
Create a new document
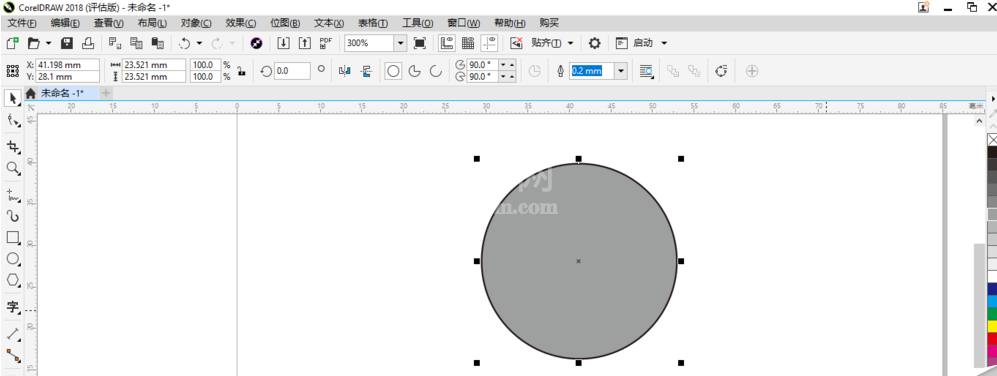coord(12,43)
